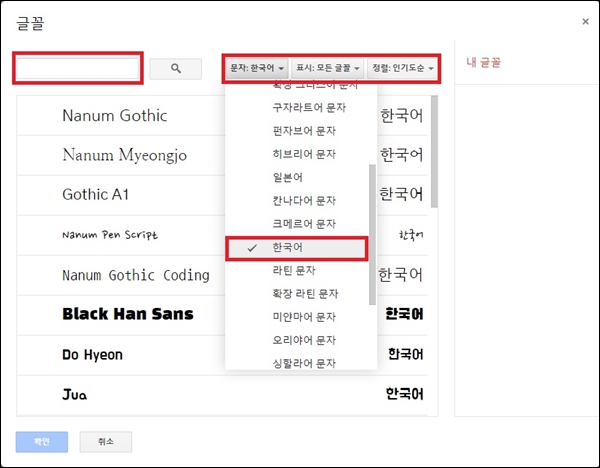Image resolution: width=600 pixels, height=468 pixels.
Task: Select the Gothic A1 font row
Action: [x=222, y=195]
